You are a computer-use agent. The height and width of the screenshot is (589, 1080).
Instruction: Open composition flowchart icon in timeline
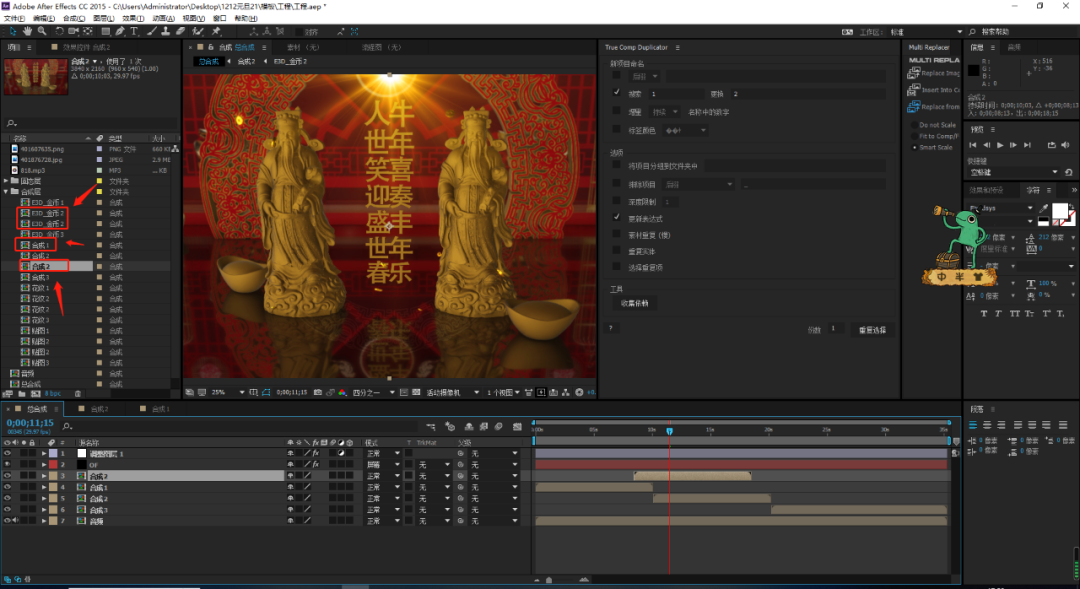pyautogui.click(x=430, y=427)
